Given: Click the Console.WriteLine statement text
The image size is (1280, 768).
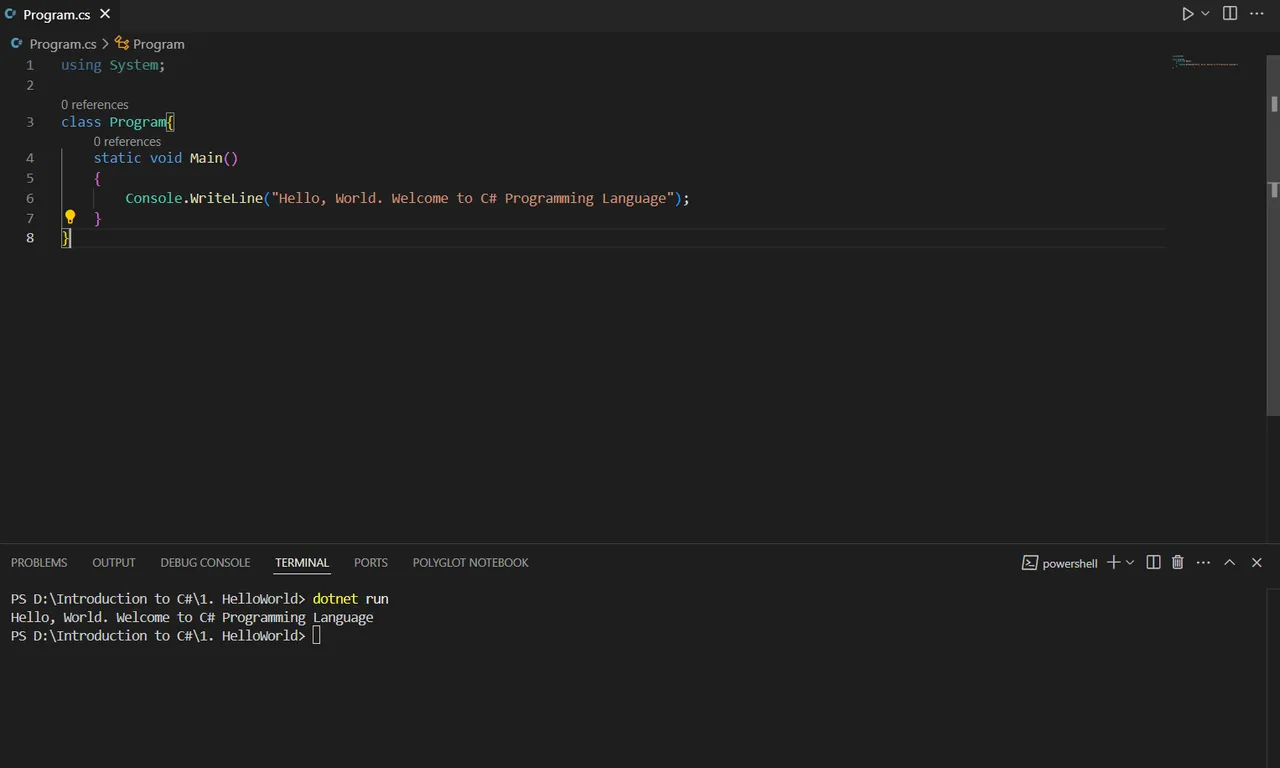Looking at the screenshot, I should 408,198.
